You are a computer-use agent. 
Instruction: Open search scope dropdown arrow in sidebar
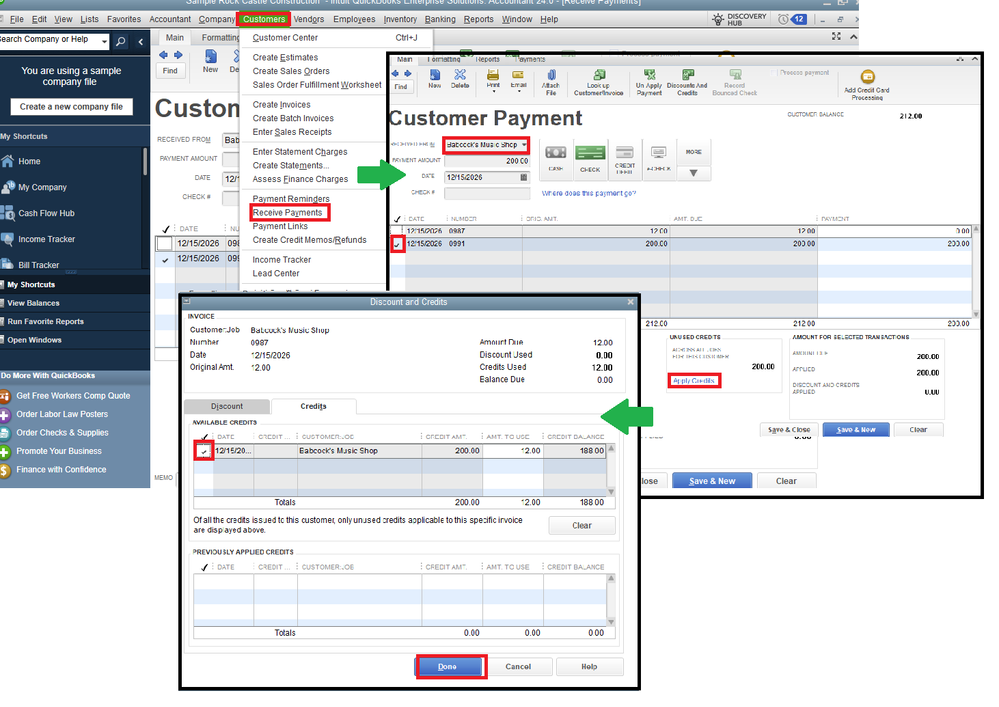[x=104, y=41]
